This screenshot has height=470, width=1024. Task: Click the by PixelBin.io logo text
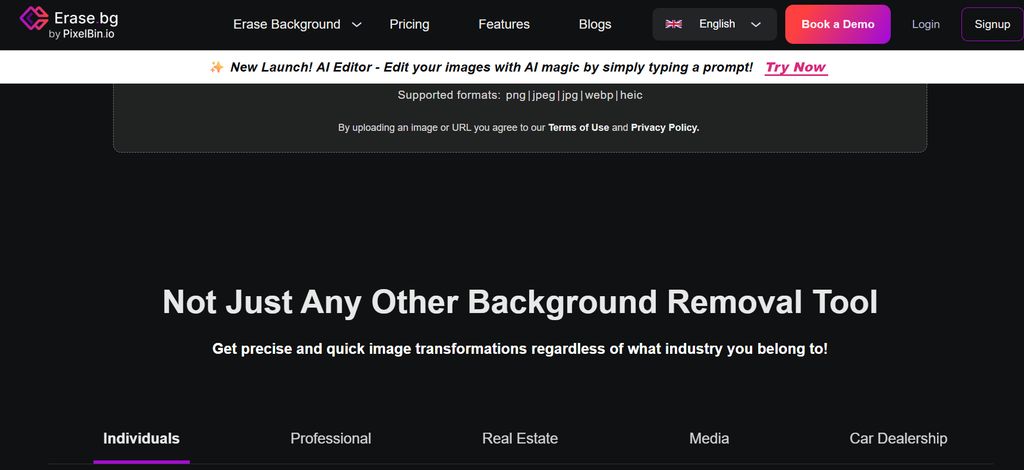point(82,33)
